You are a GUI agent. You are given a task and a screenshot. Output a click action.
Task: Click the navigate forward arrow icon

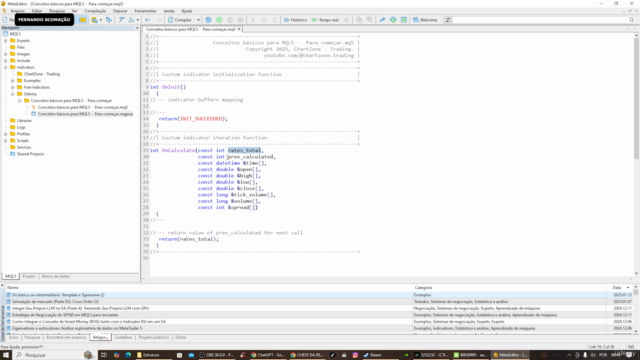pyautogui.click(x=158, y=20)
